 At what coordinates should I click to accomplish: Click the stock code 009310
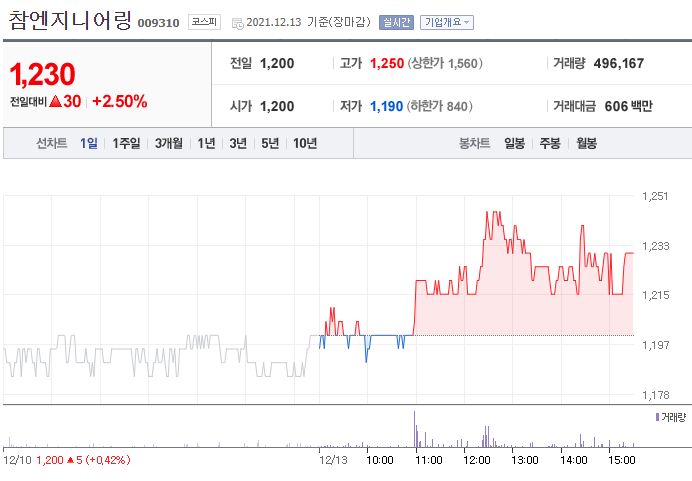(158, 23)
